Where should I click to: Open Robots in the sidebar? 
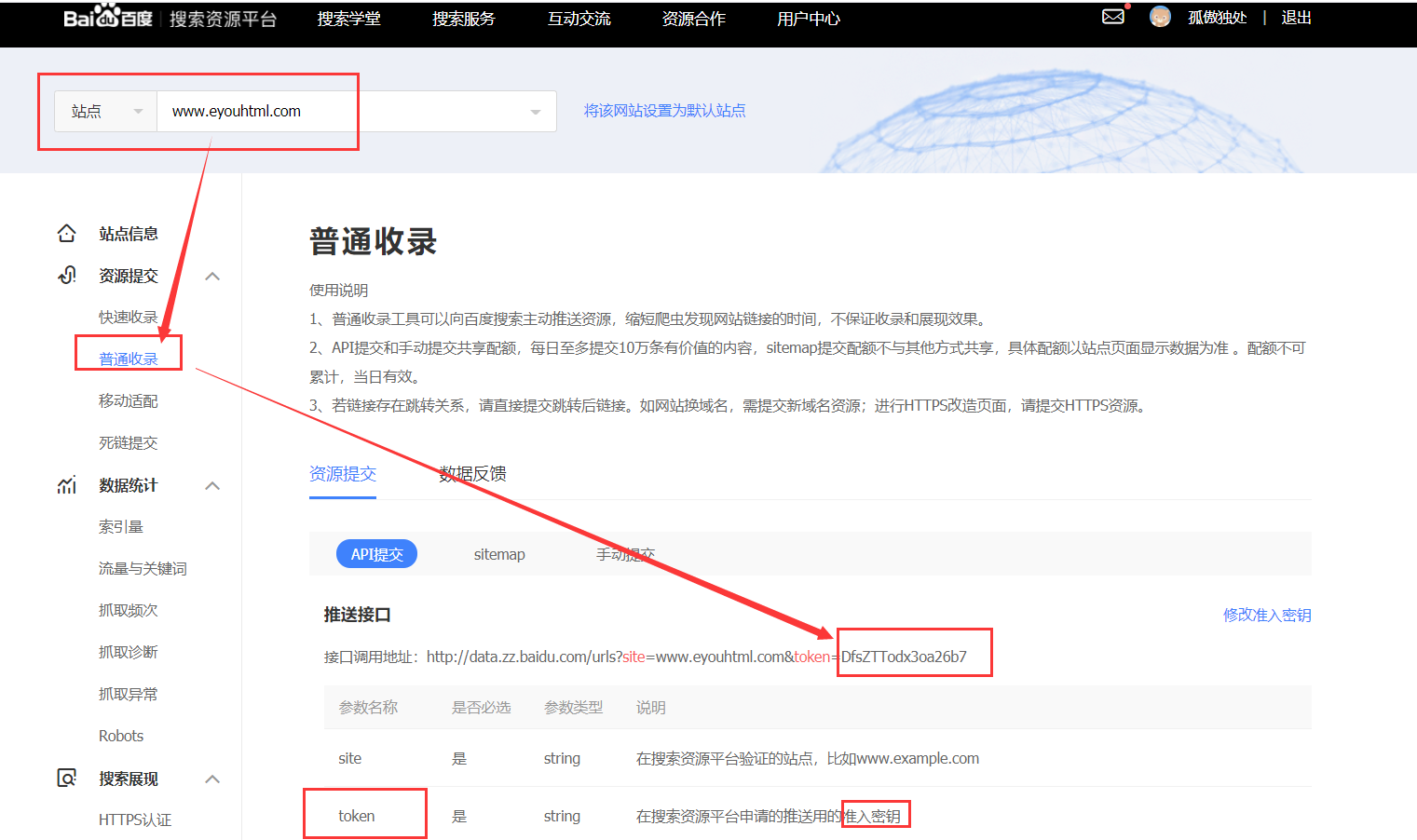[121, 736]
